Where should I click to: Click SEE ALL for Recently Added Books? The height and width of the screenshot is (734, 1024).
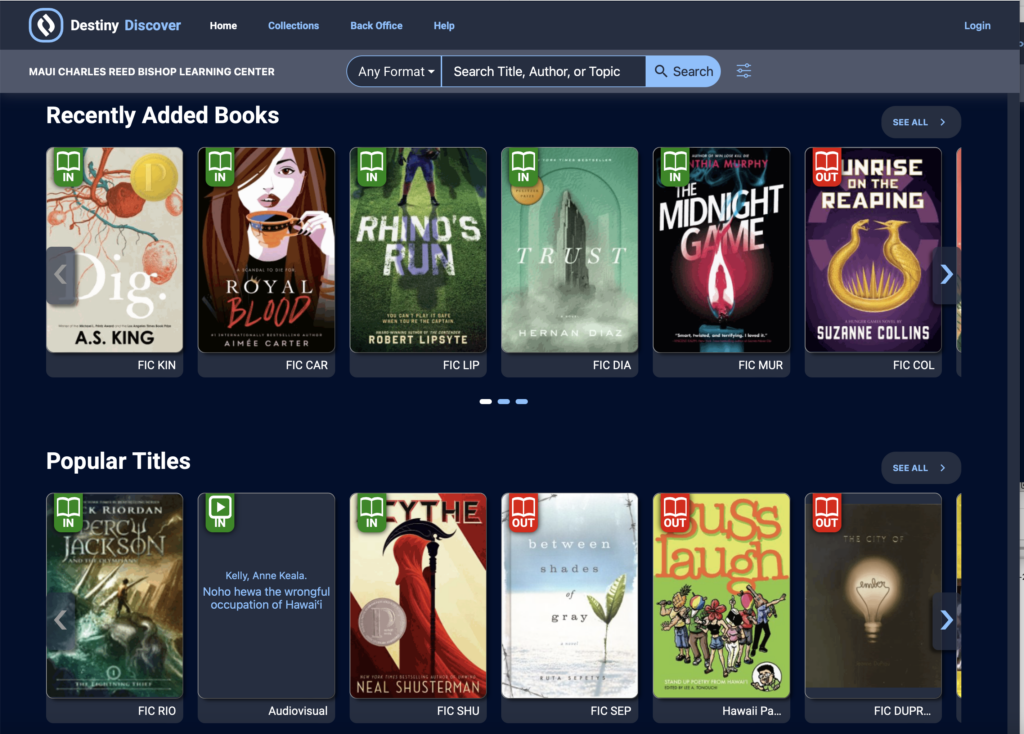[919, 121]
